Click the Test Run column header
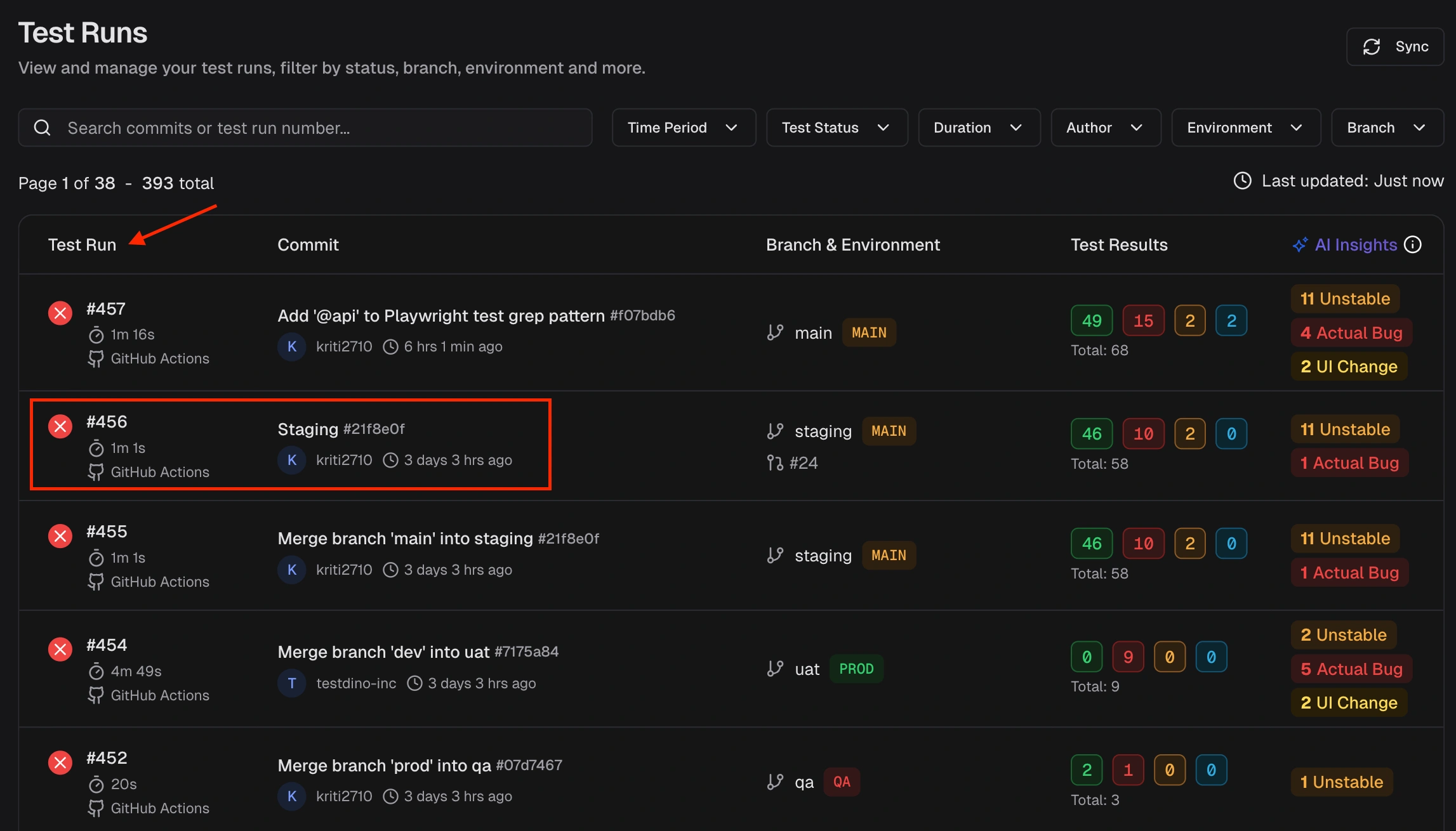 pos(82,245)
